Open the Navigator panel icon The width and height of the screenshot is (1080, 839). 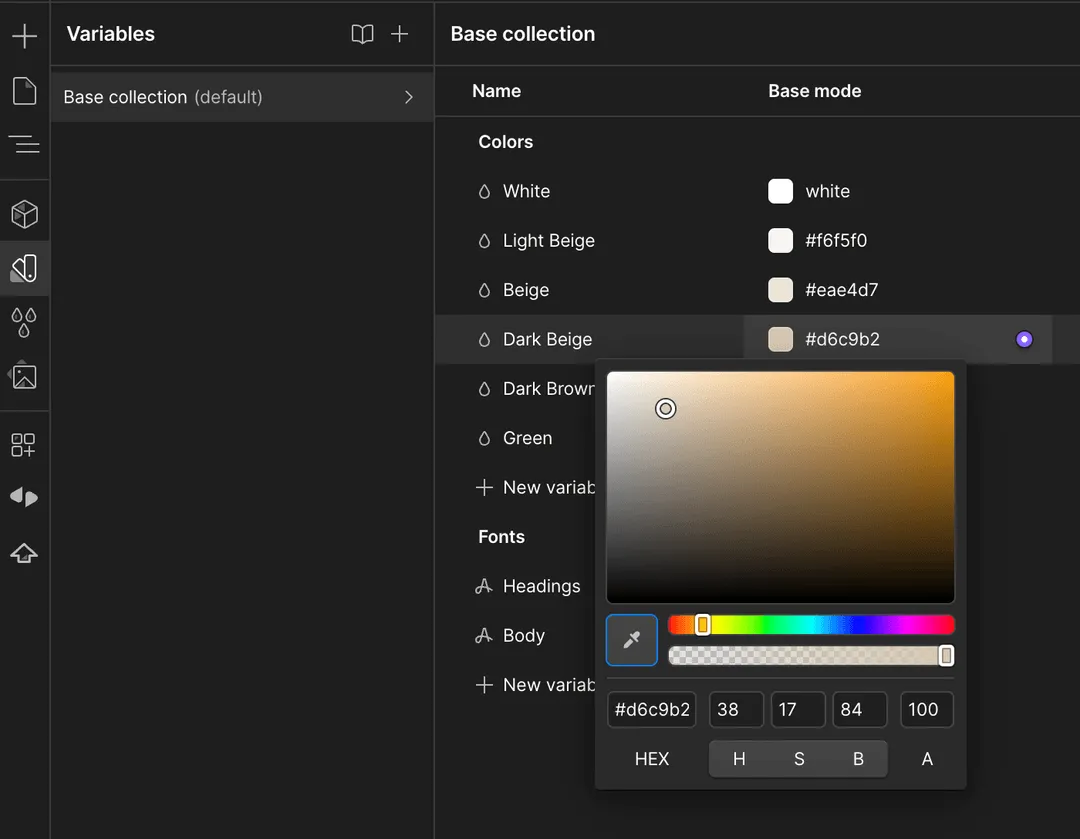24,144
